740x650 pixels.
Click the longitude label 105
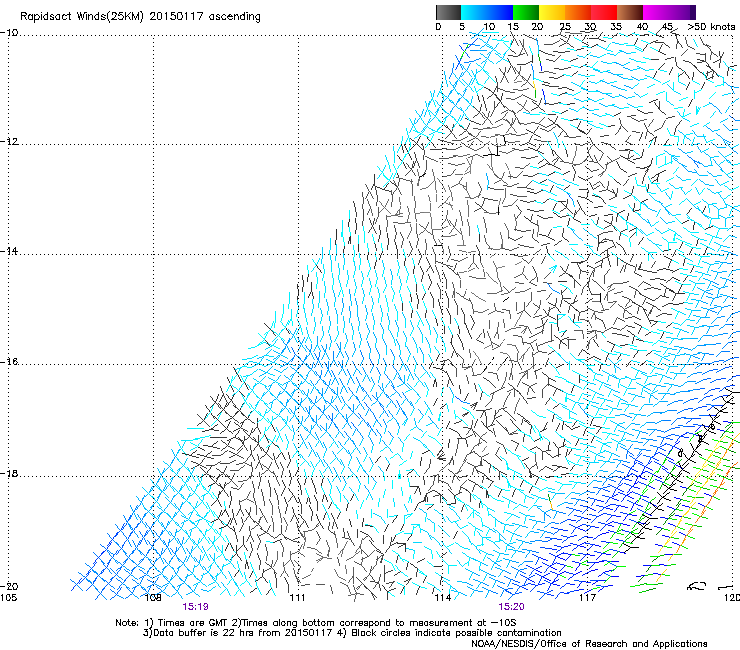(x=8, y=598)
